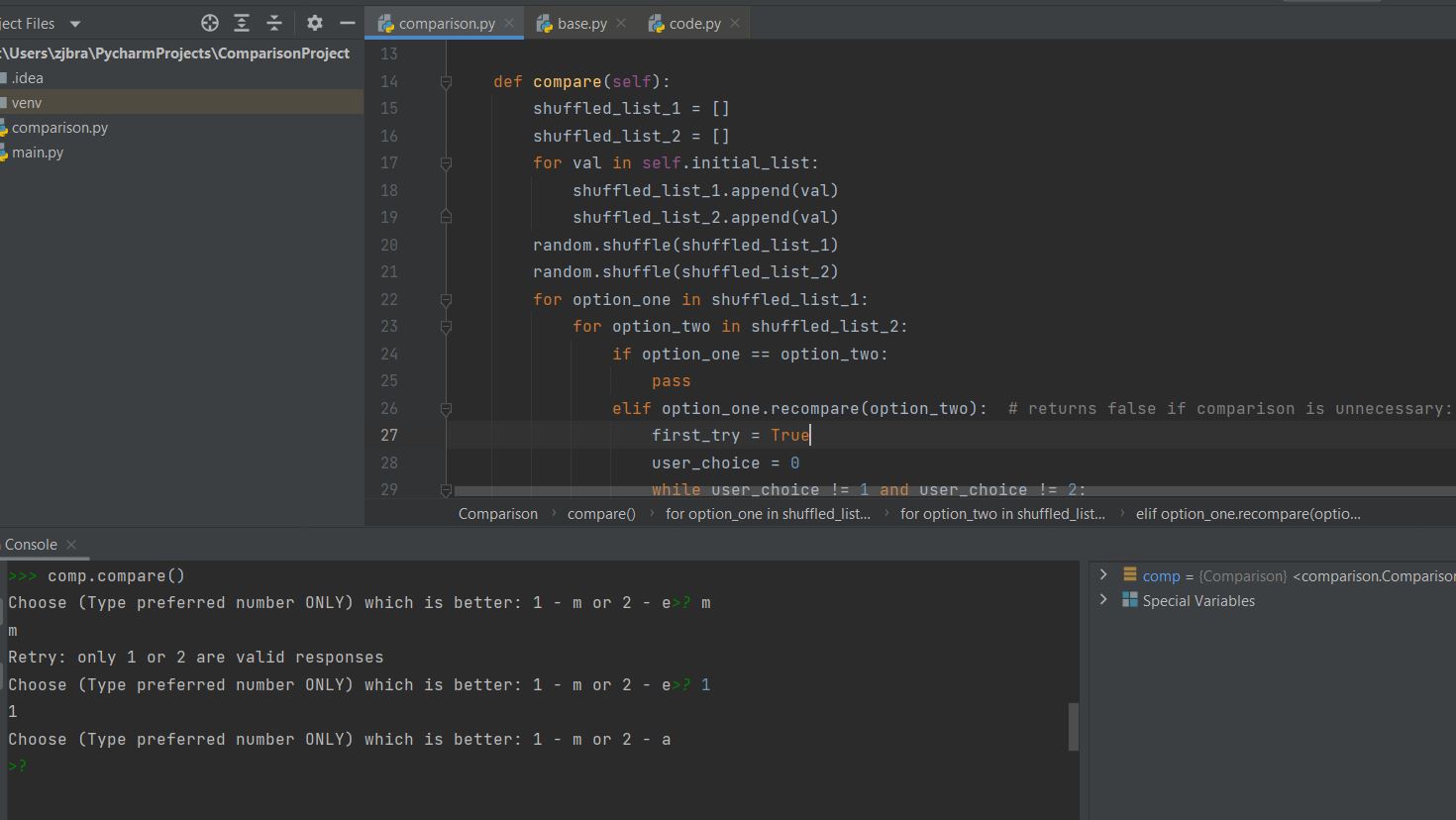Expand the comp variable in variables pane

coord(1103,574)
